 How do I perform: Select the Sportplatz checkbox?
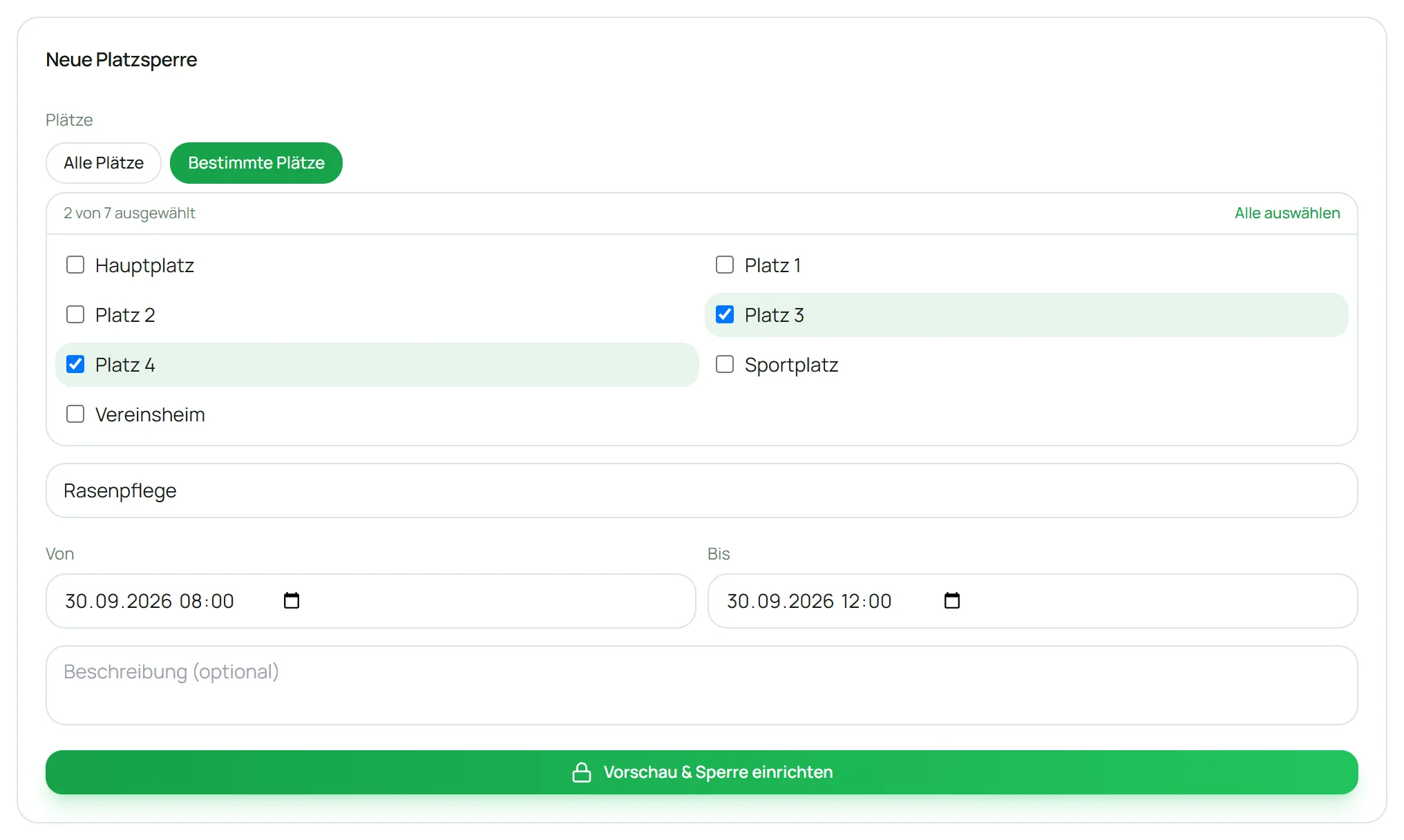[725, 365]
